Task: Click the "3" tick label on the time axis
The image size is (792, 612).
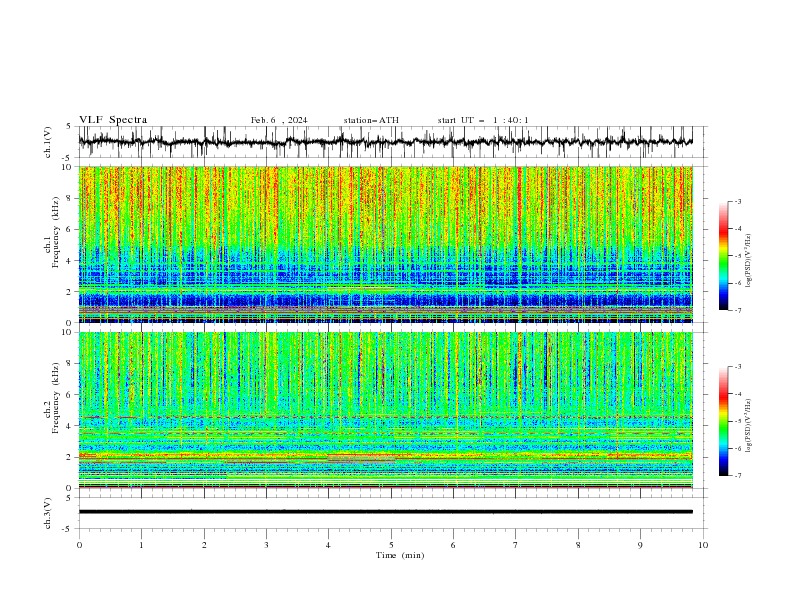Action: click(266, 545)
